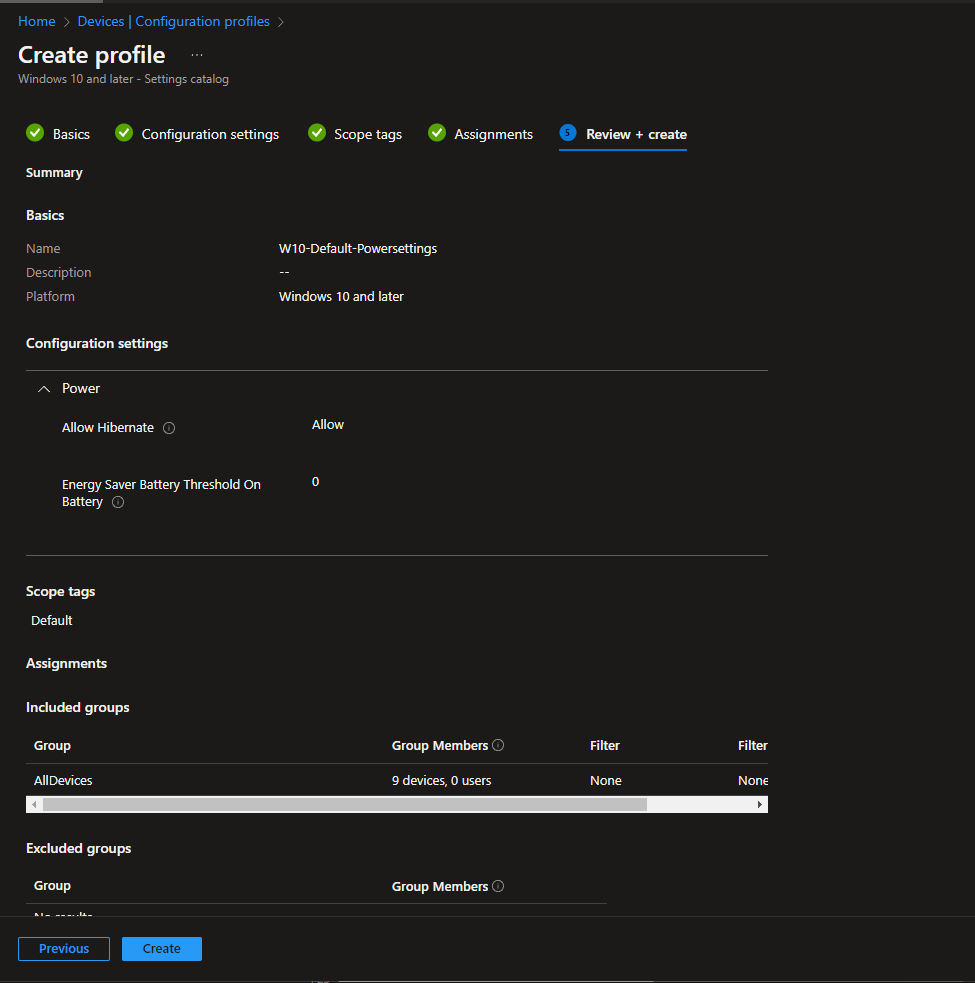Open the ellipsis menu beside Create profile

(x=197, y=55)
